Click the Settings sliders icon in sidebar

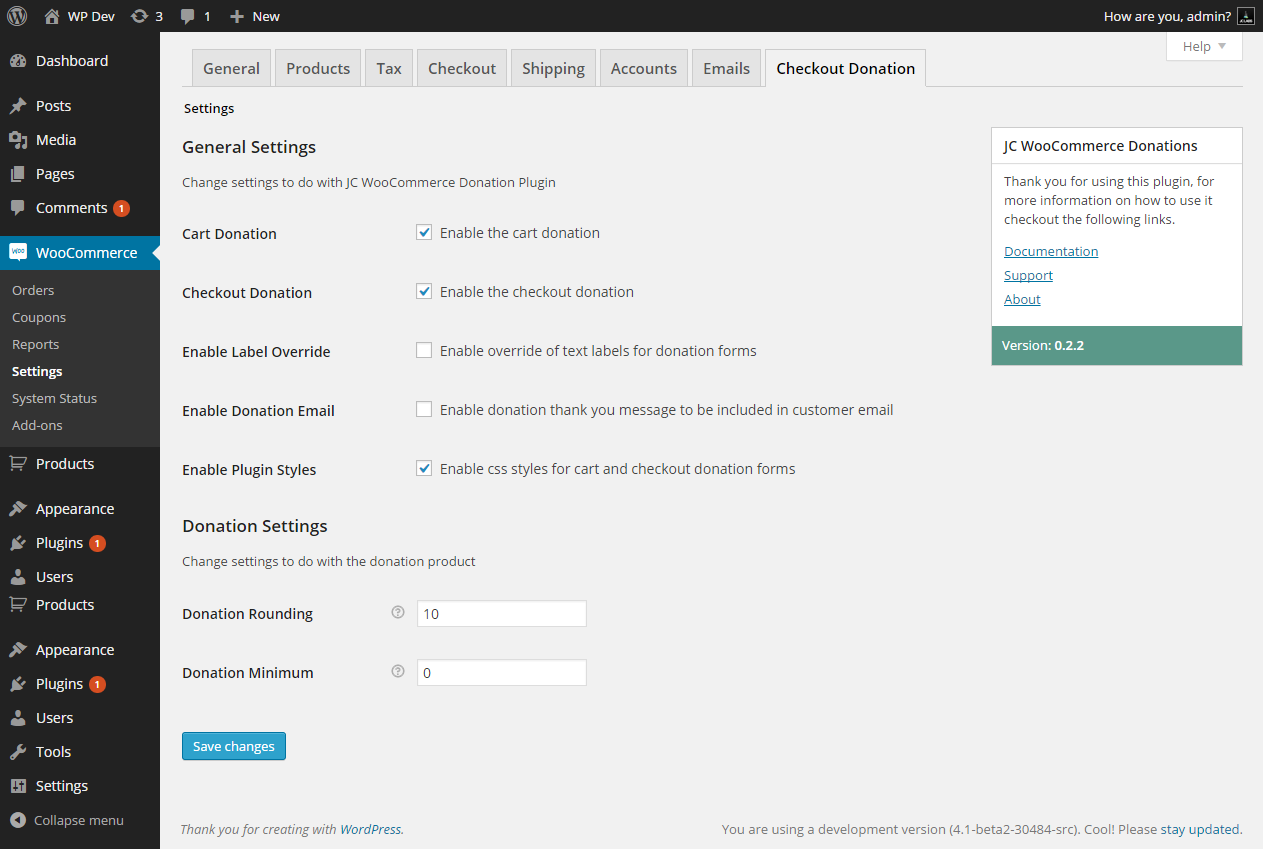click(x=18, y=786)
